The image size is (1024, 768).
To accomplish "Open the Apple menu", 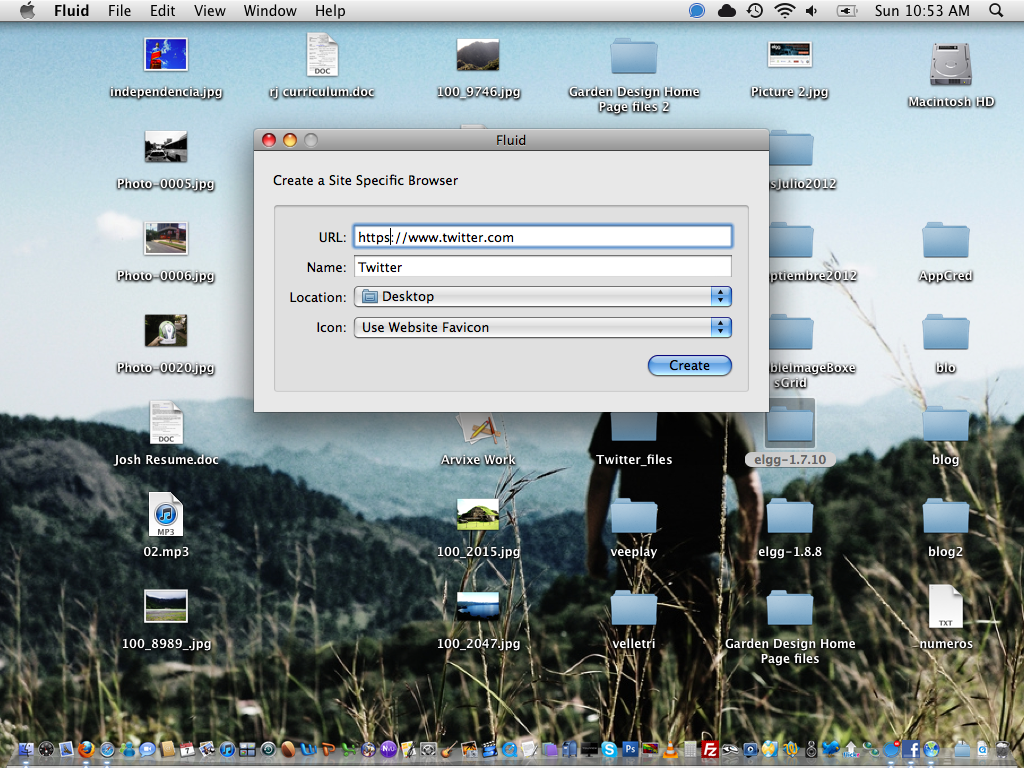I will [x=27, y=10].
